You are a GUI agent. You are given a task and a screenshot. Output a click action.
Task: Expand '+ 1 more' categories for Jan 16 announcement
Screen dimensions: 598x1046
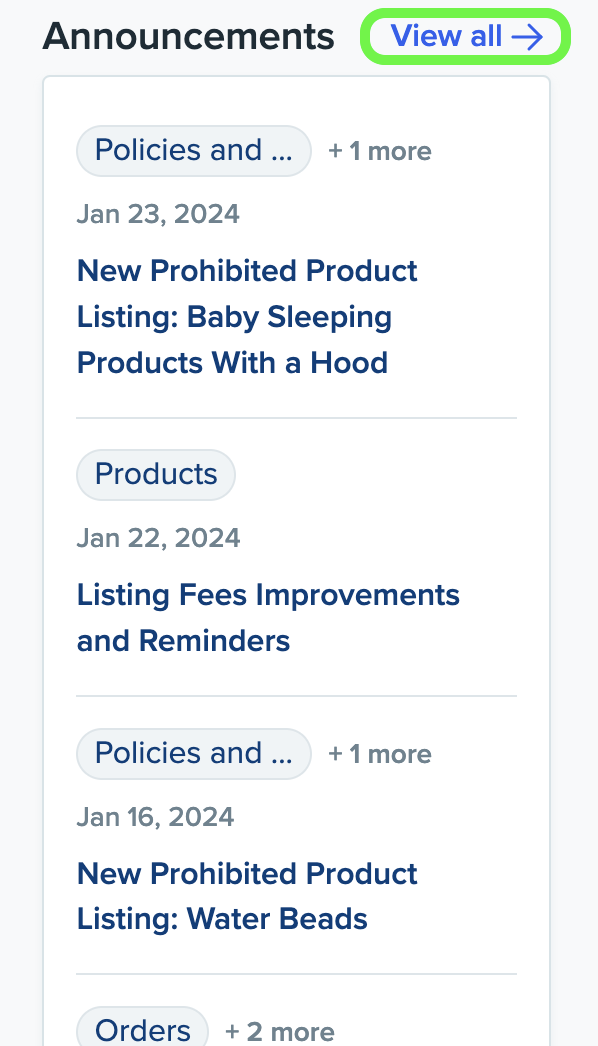tap(379, 753)
